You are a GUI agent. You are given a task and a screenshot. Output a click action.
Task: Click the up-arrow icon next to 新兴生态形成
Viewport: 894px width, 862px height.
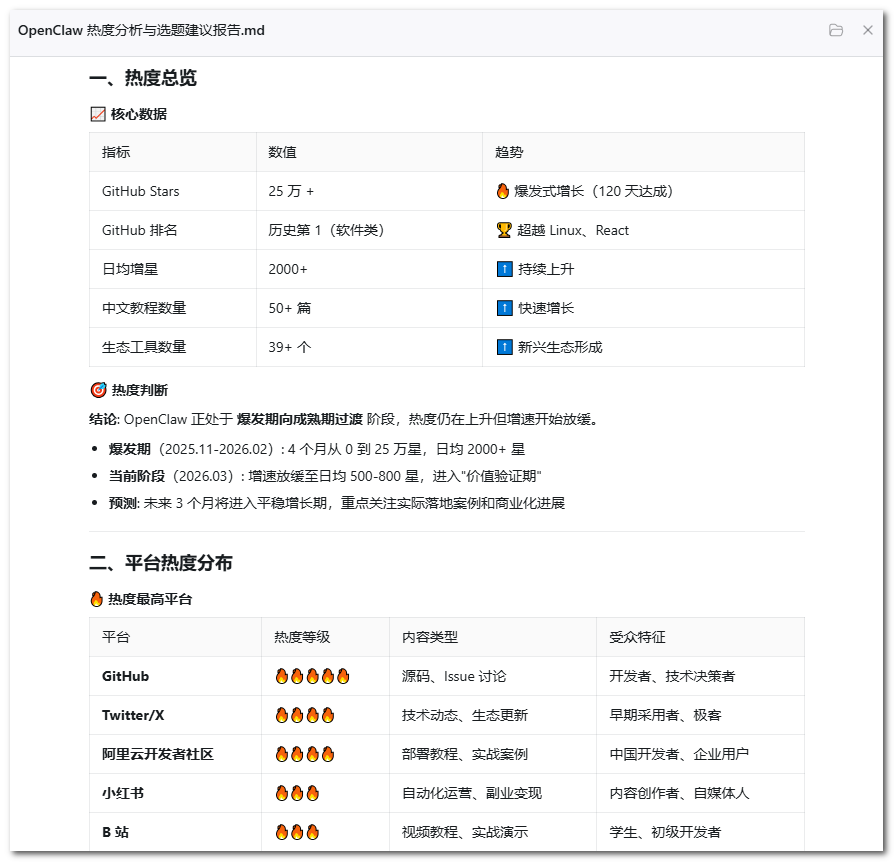(505, 347)
